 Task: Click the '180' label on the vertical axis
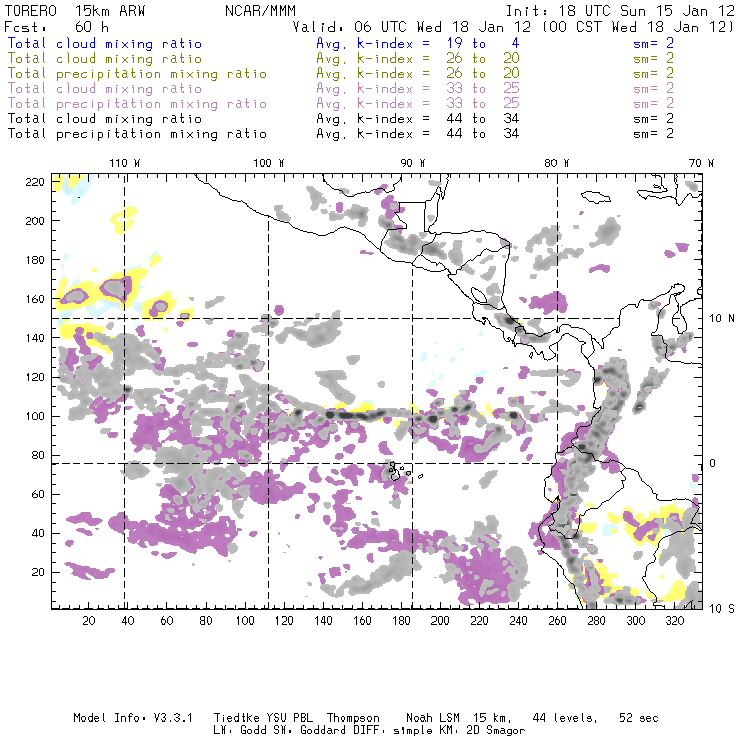click(35, 260)
